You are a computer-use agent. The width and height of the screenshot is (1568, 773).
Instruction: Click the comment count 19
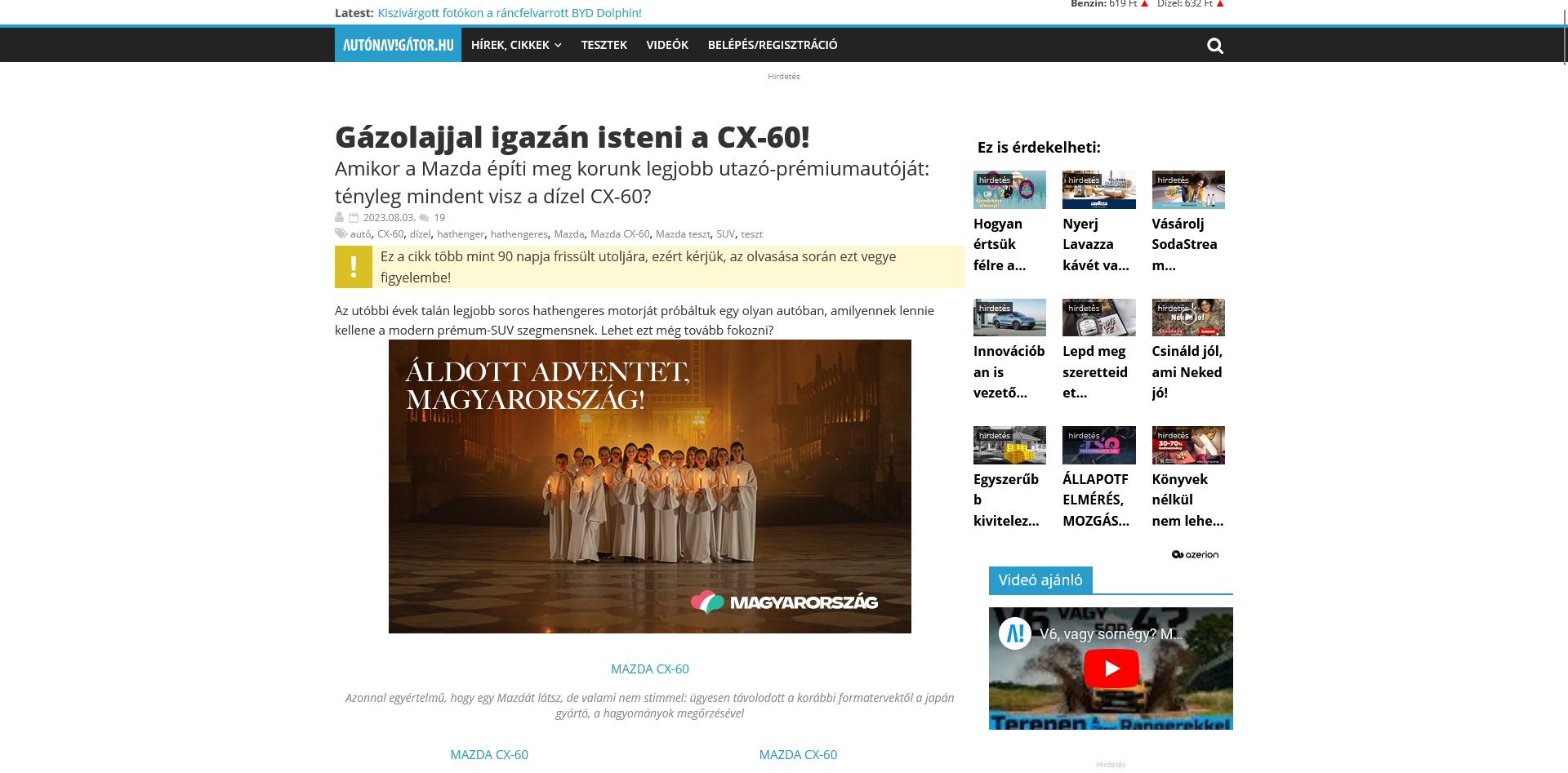coord(439,218)
